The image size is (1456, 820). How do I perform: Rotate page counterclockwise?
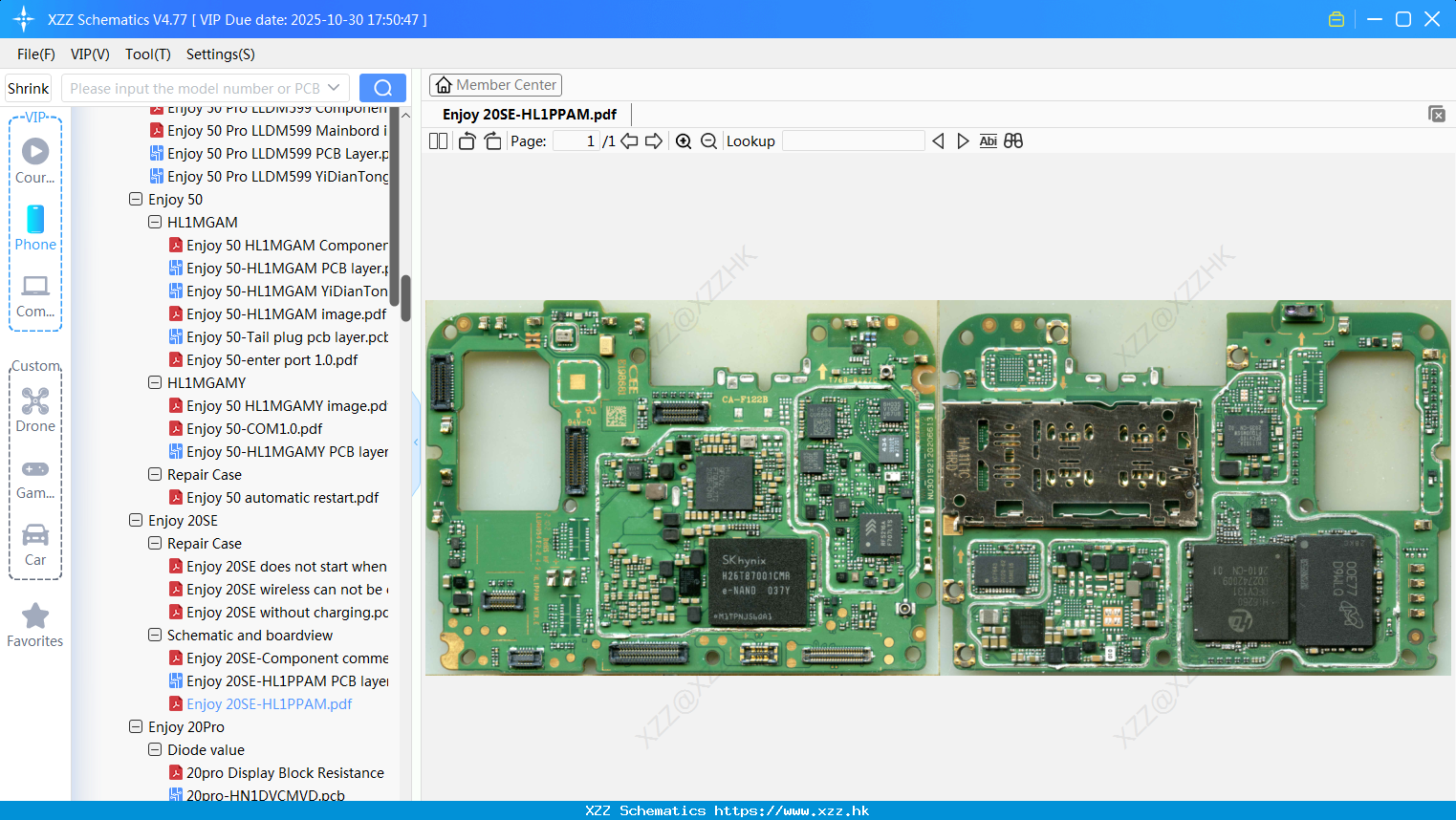467,141
